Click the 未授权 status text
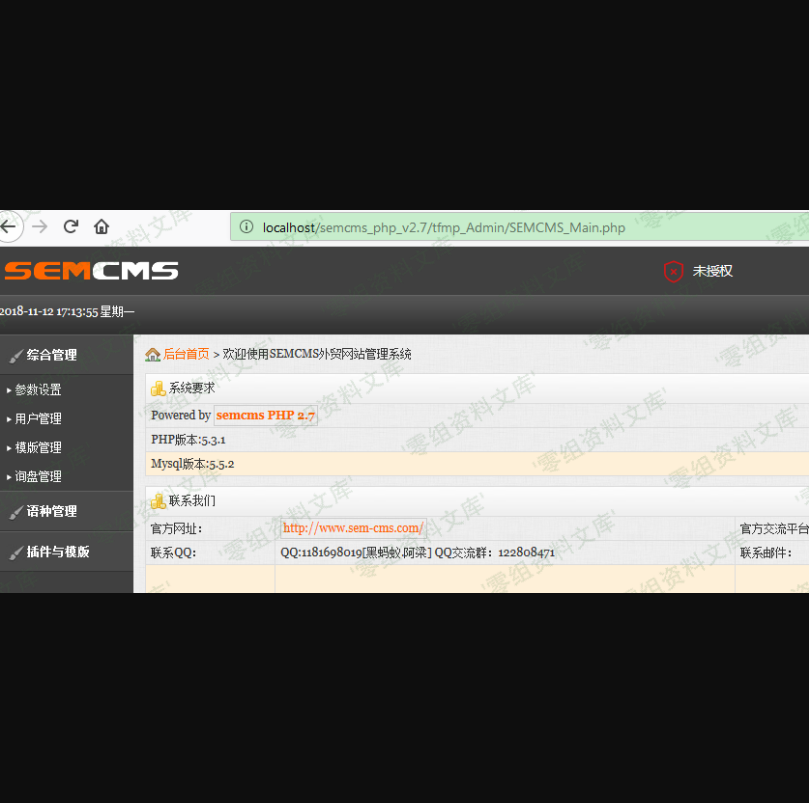The height and width of the screenshot is (803, 809). click(x=713, y=271)
